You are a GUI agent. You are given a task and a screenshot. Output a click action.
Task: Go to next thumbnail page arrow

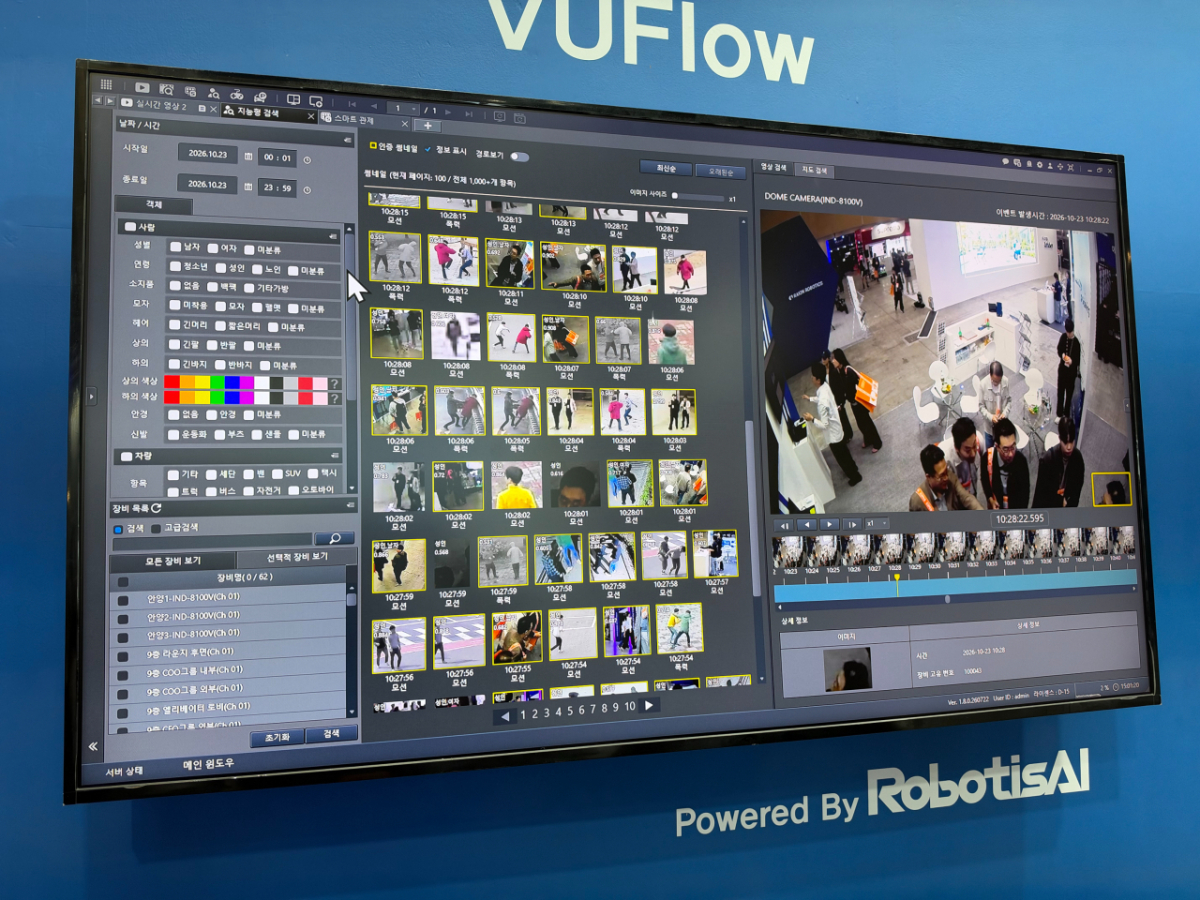coord(650,704)
